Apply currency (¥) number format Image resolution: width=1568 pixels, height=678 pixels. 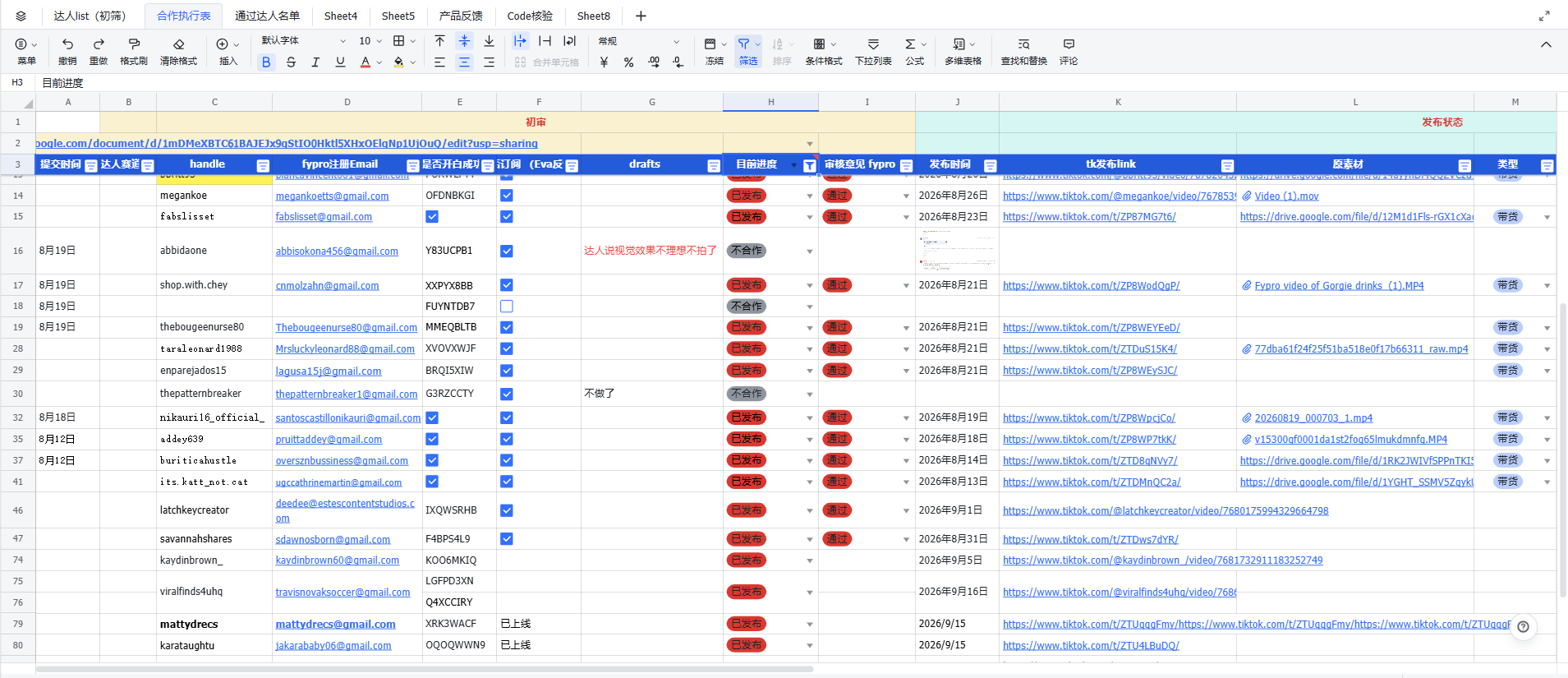point(605,62)
